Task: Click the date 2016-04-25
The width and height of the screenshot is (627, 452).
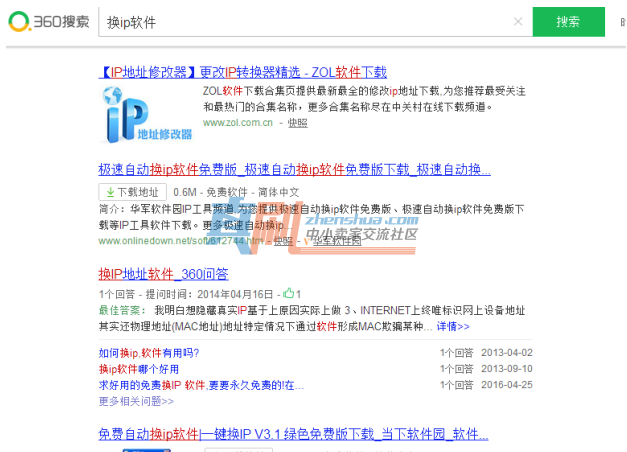Action: click(x=507, y=385)
